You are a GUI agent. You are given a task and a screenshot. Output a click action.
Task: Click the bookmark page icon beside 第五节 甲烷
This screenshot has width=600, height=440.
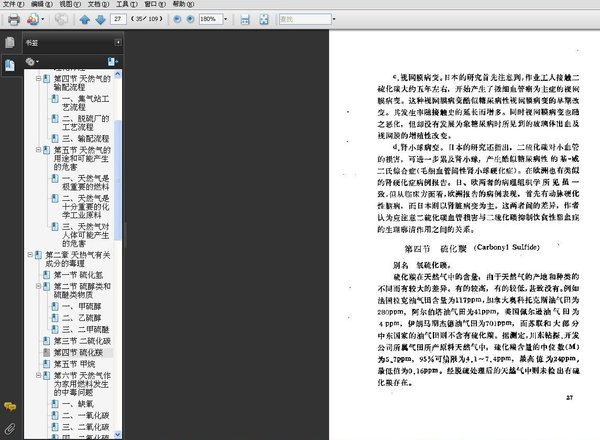pos(47,364)
